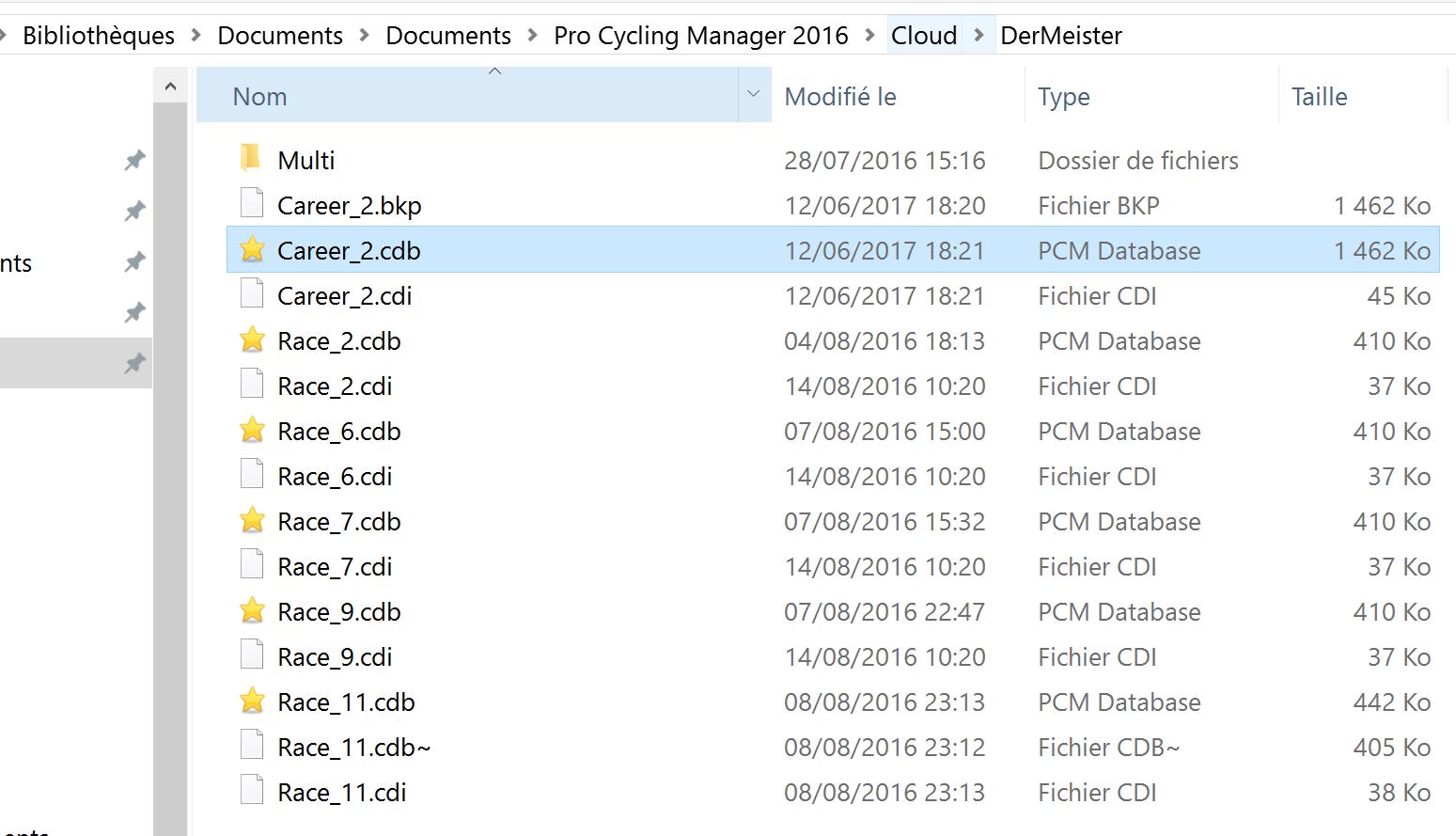Sort files by Taille column header
1456x836 pixels.
1319,97
